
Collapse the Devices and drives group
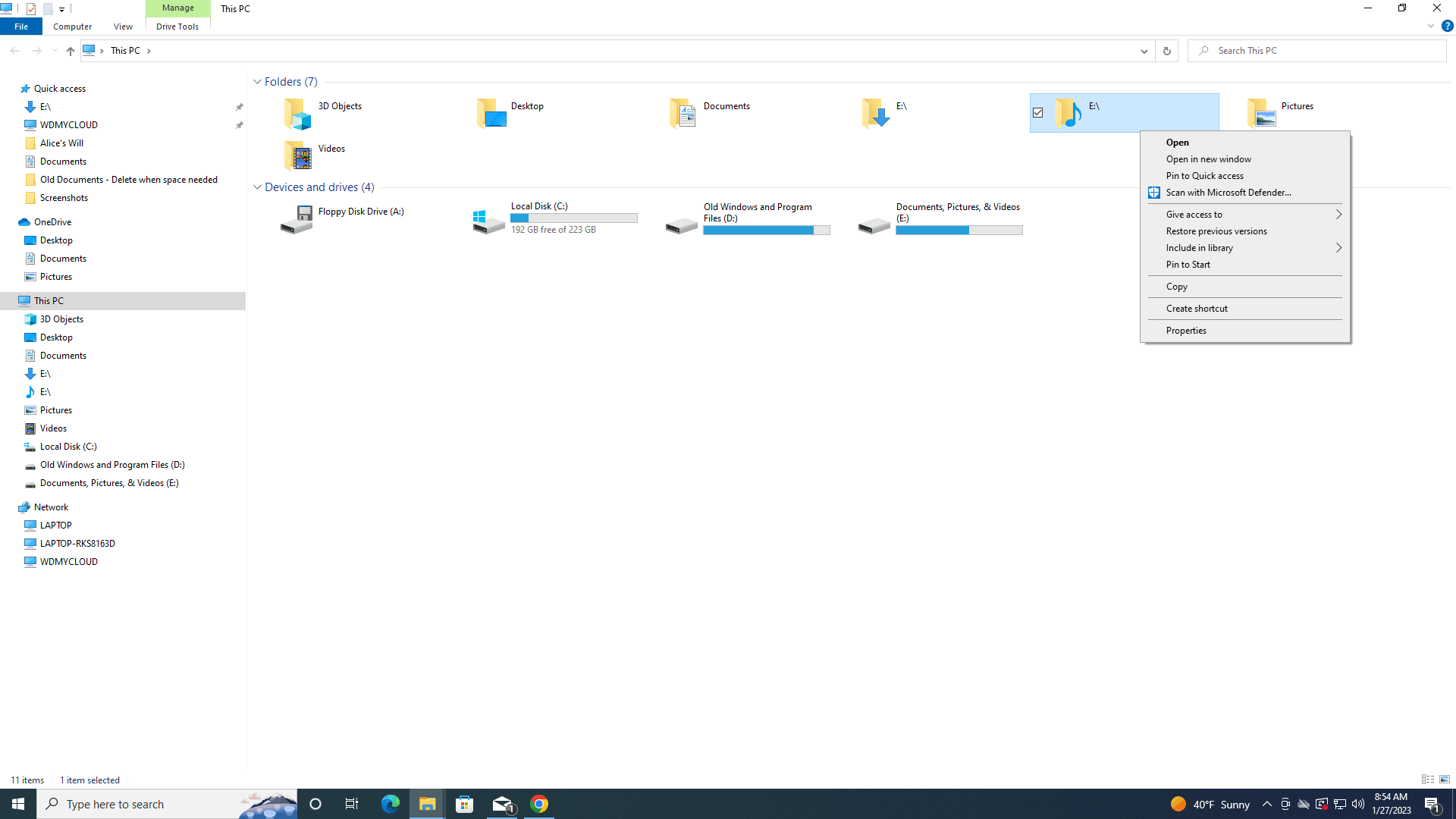257,187
